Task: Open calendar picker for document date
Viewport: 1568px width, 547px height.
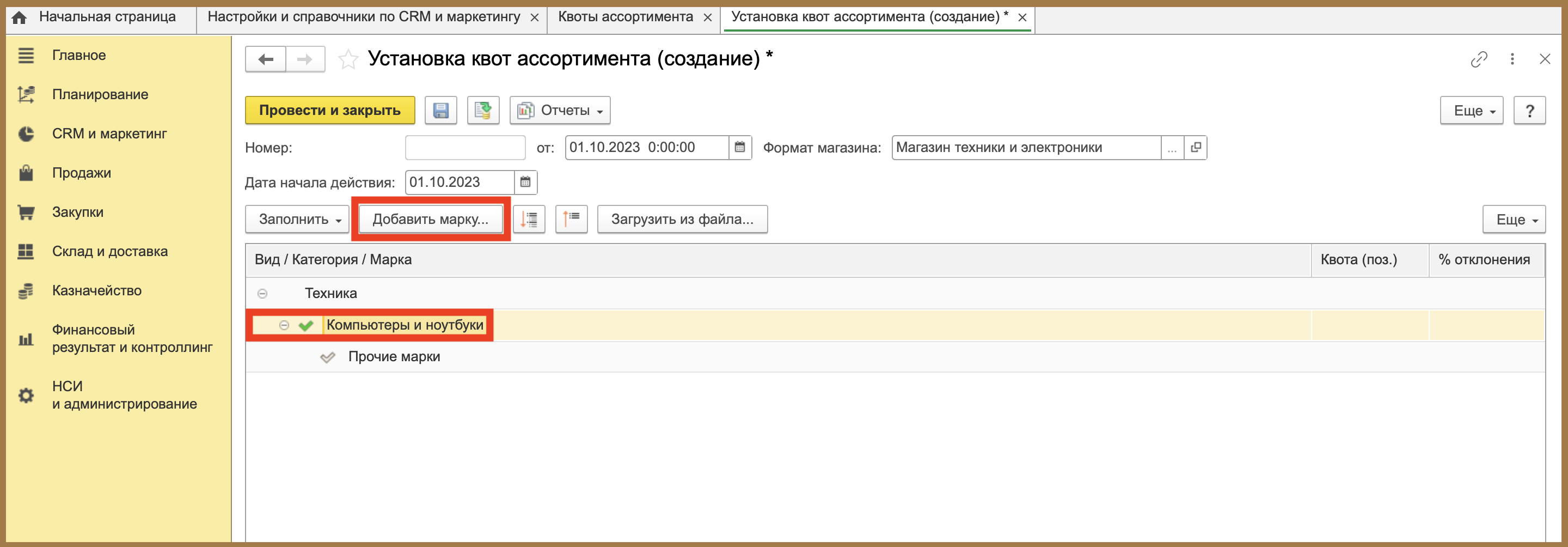Action: pos(739,148)
